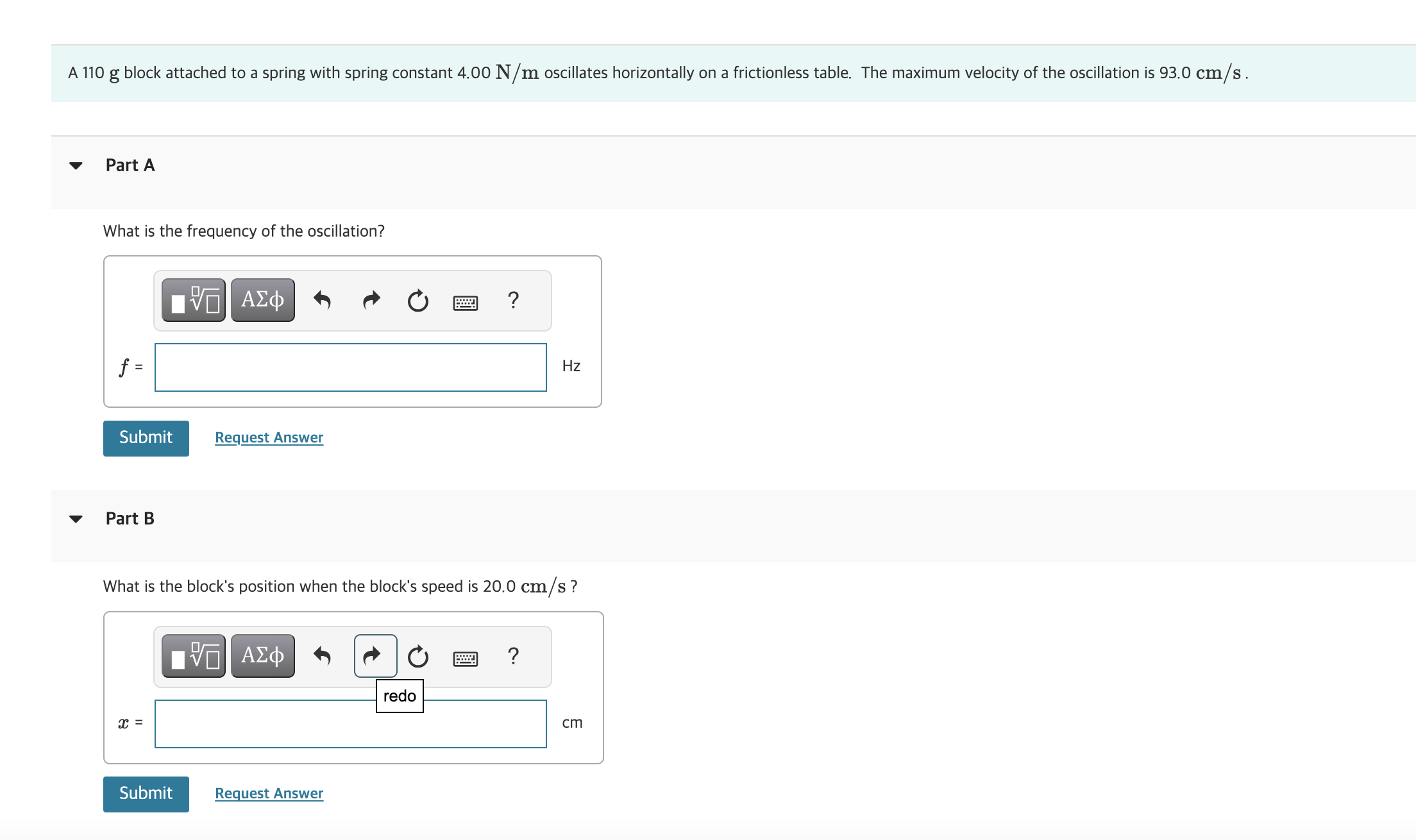Open Greek symbols palette in Part B
The image size is (1416, 840).
[x=263, y=656]
